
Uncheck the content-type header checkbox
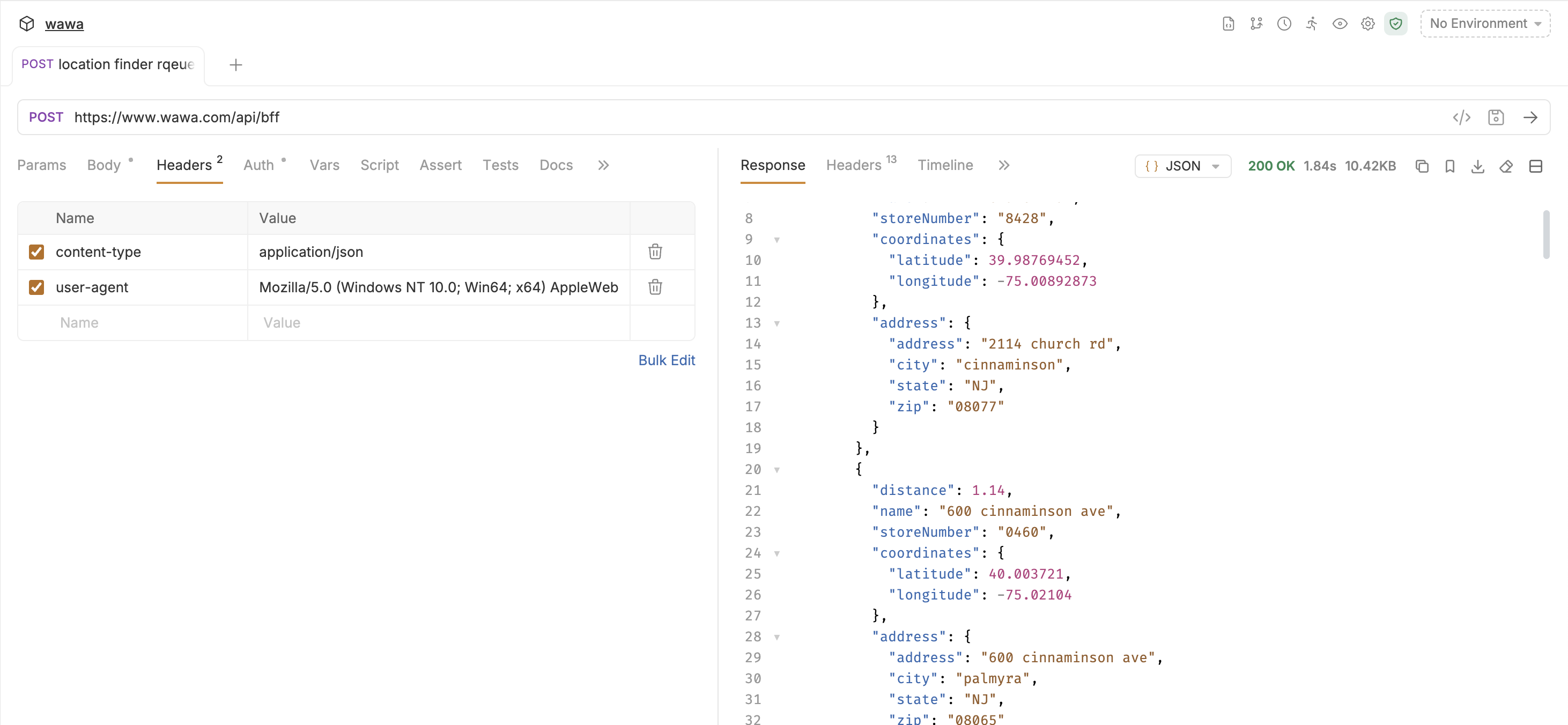pos(36,251)
